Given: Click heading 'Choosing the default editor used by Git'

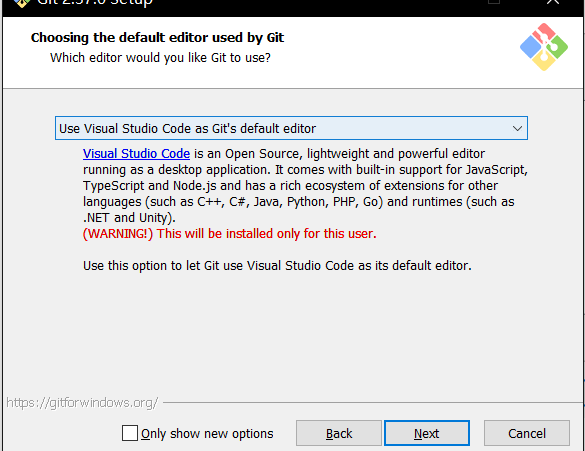Looking at the screenshot, I should pyautogui.click(x=157, y=38).
